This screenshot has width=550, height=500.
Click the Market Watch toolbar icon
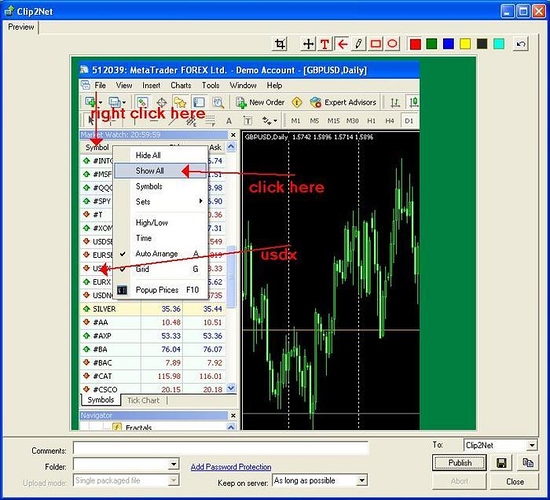click(142, 102)
